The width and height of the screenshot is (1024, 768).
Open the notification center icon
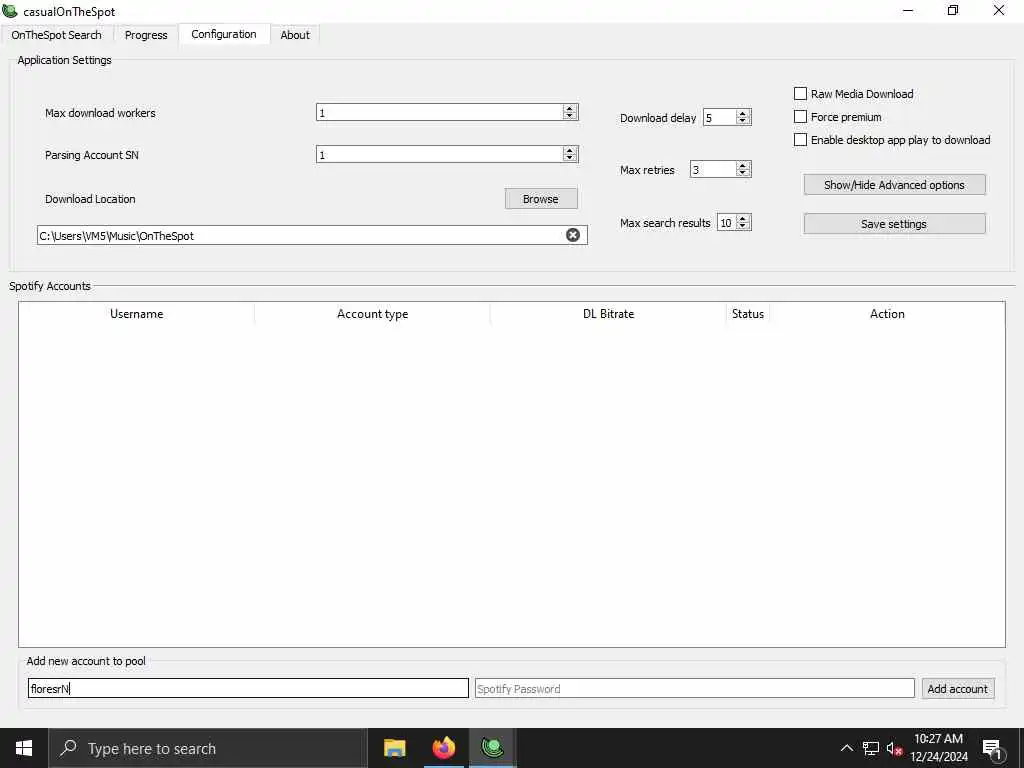[x=993, y=749]
